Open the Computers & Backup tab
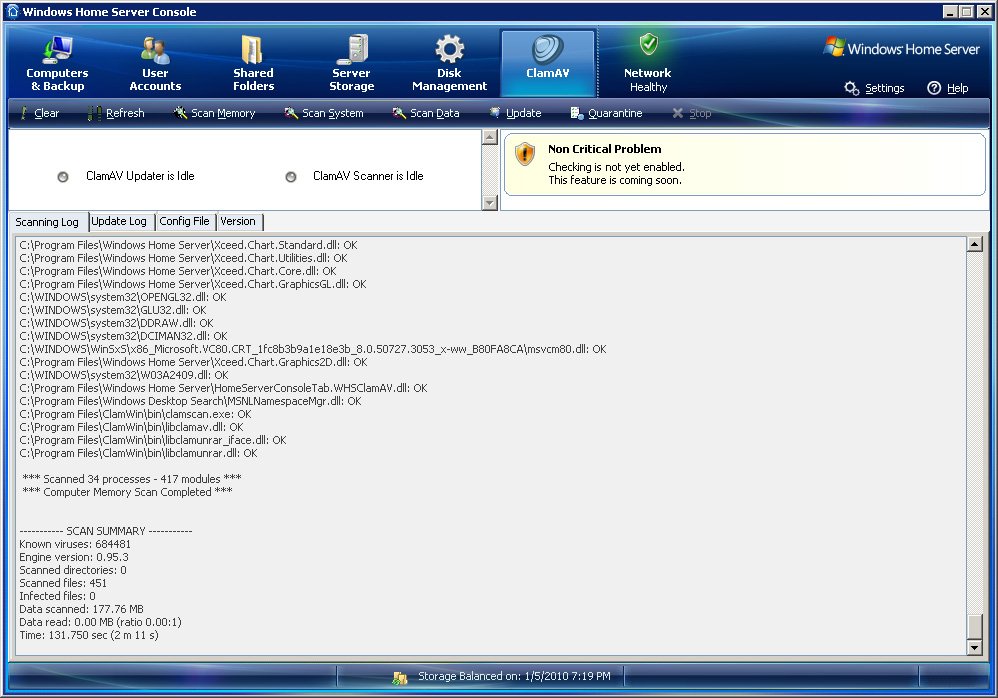The image size is (998, 698). click(x=57, y=64)
